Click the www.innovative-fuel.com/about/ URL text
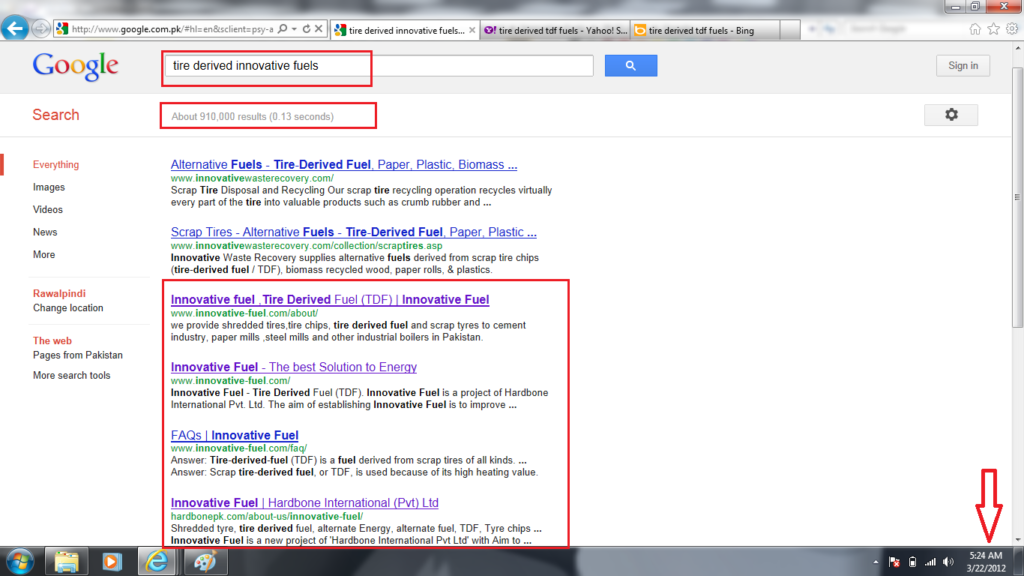The height and width of the screenshot is (576, 1024). [x=244, y=313]
